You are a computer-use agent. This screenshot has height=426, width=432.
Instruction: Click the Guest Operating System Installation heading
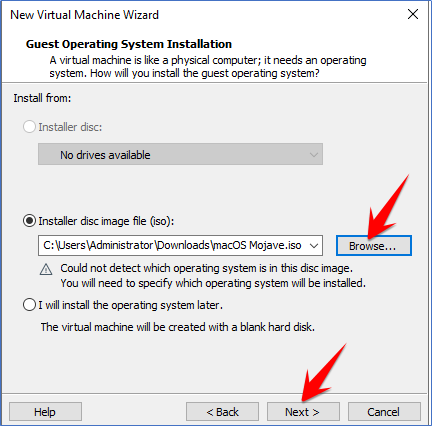(129, 44)
